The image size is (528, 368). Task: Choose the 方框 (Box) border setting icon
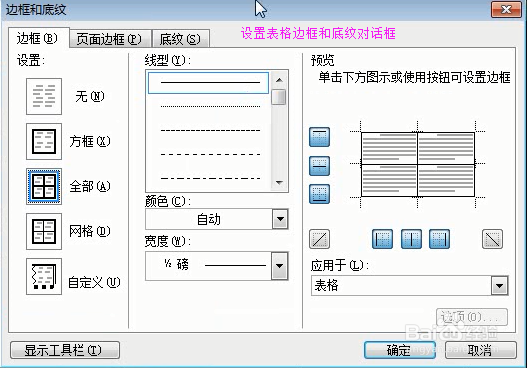pyautogui.click(x=44, y=141)
